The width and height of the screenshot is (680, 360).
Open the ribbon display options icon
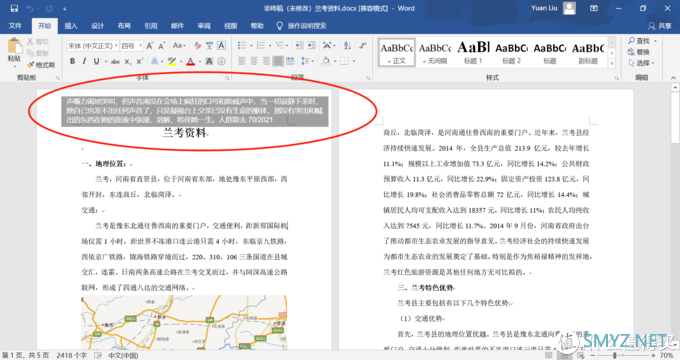click(594, 8)
